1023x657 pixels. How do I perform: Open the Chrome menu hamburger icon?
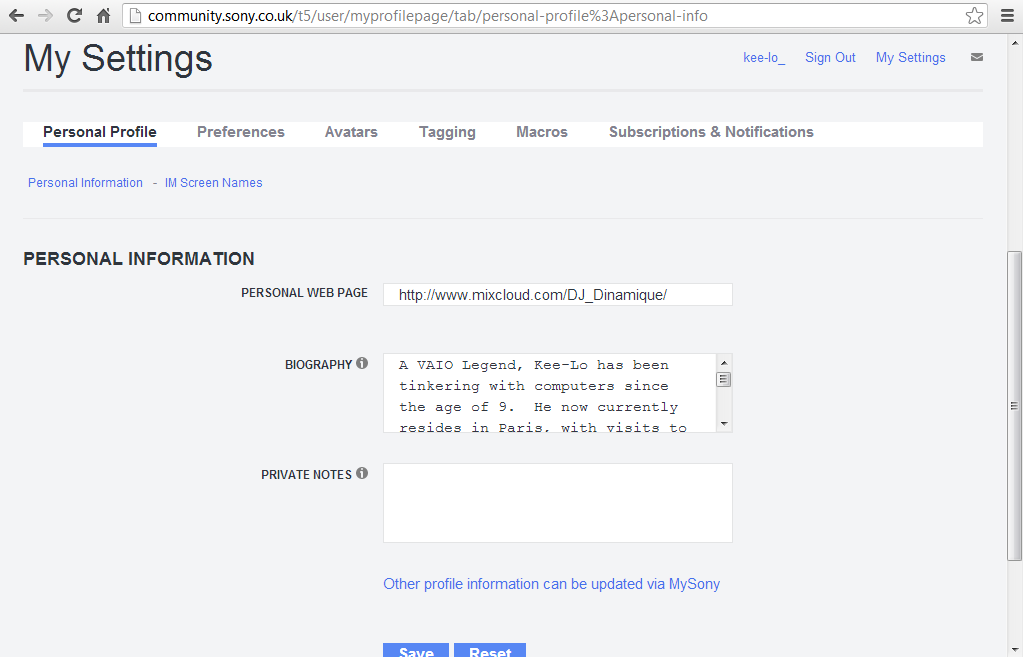pyautogui.click(x=1007, y=16)
